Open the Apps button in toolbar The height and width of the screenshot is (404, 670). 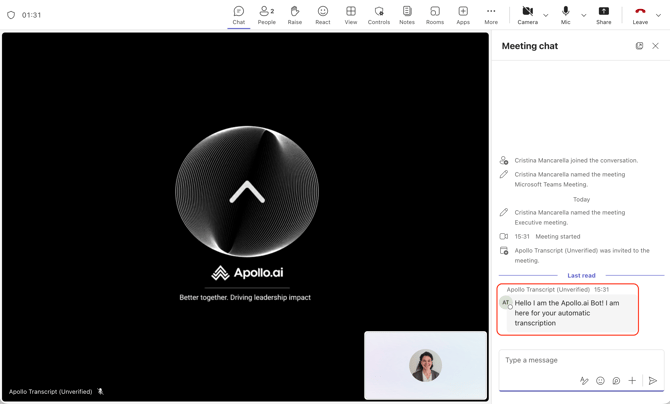coord(463,15)
